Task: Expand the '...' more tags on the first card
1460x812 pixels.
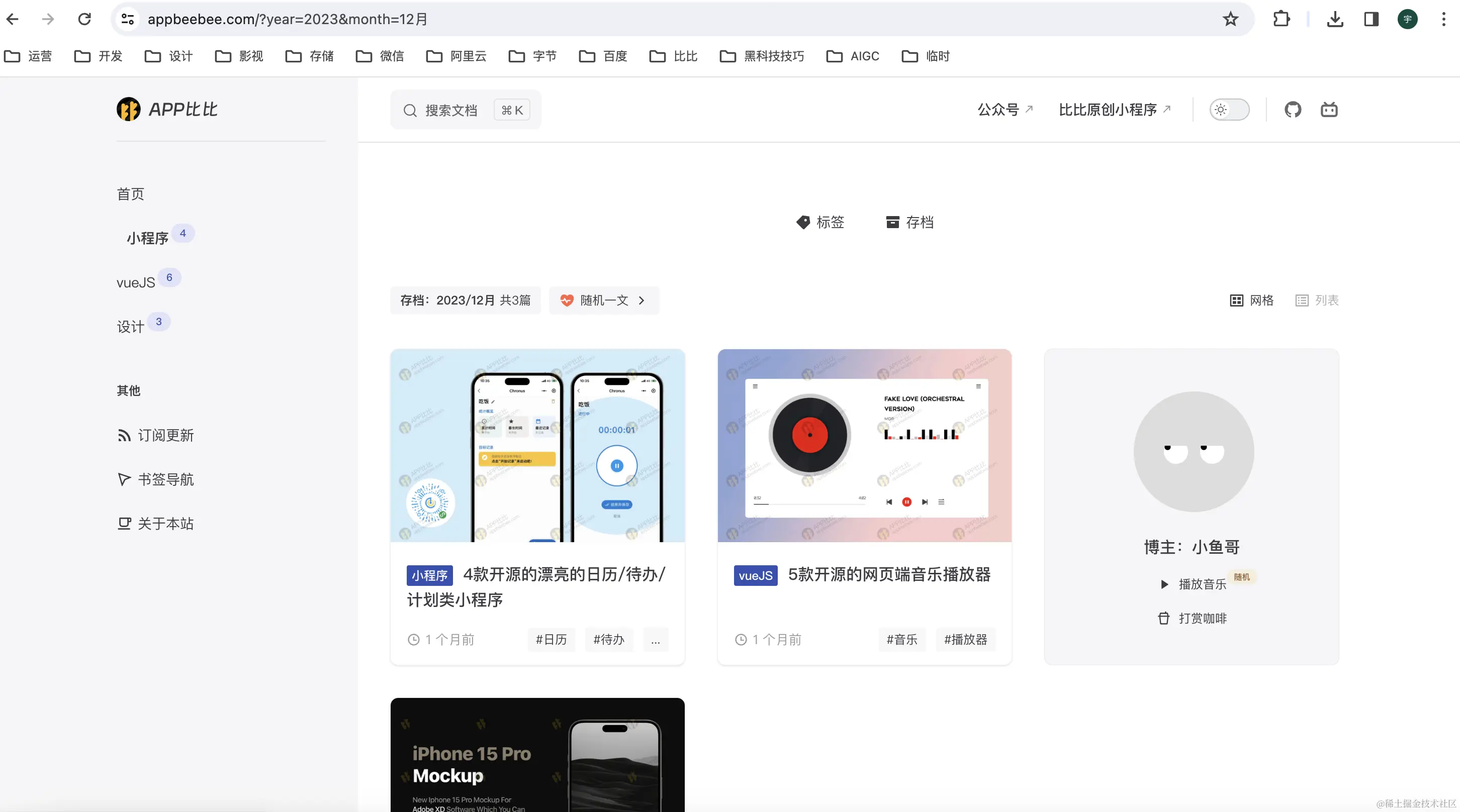Action: coord(655,640)
